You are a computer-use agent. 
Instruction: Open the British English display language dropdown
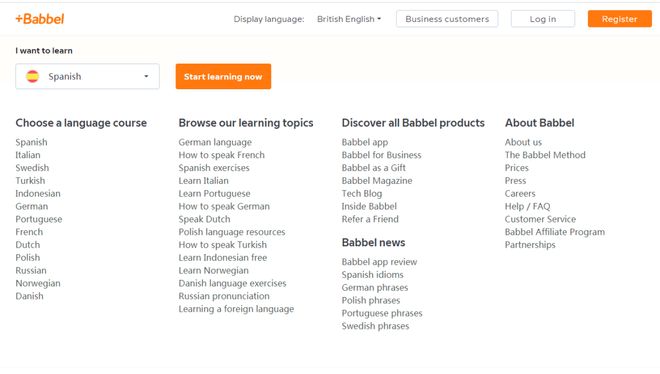349,19
